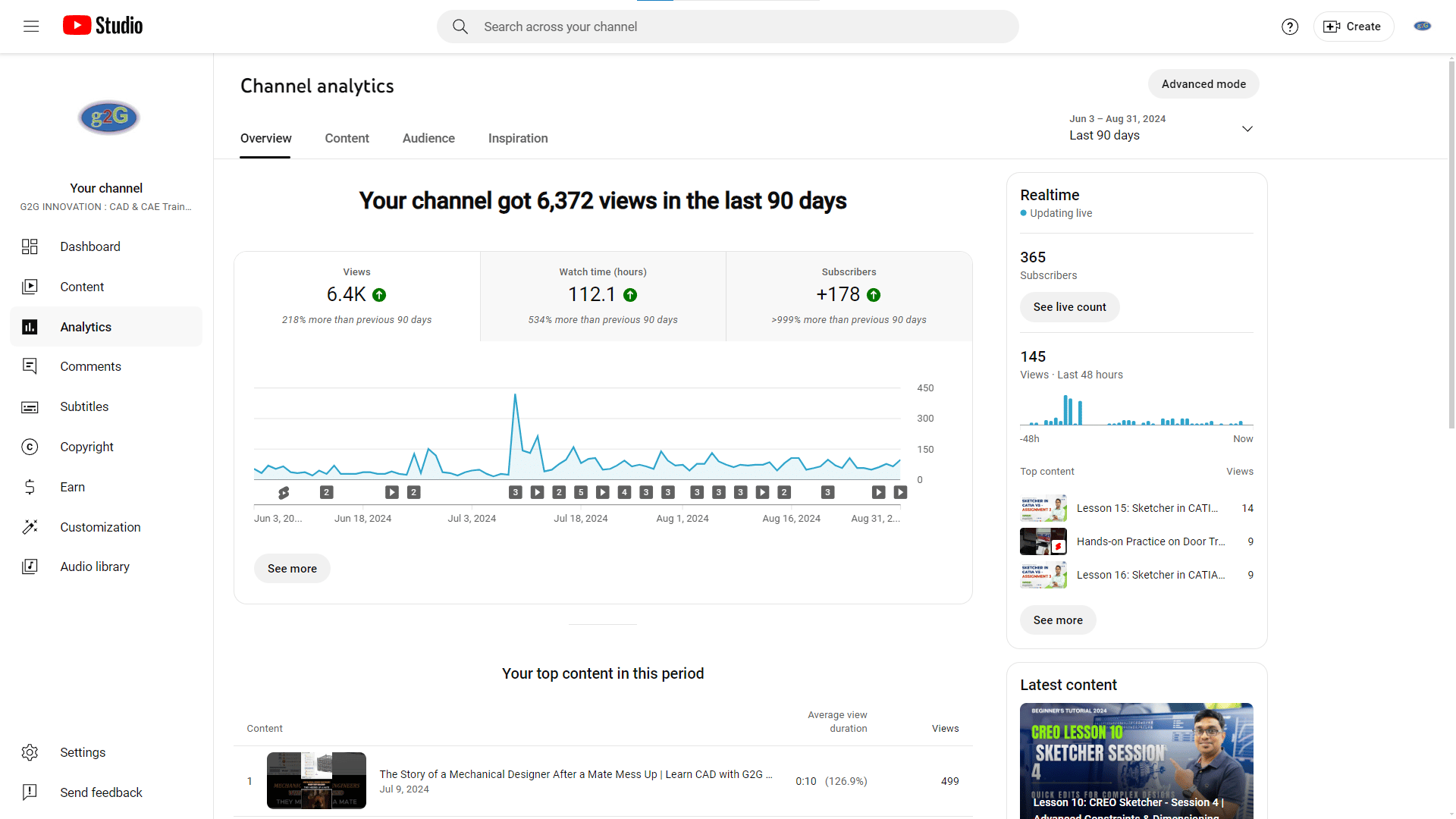Screen dimensions: 1456x819
Task: Click the chart marker labeled 4
Action: pos(624,492)
